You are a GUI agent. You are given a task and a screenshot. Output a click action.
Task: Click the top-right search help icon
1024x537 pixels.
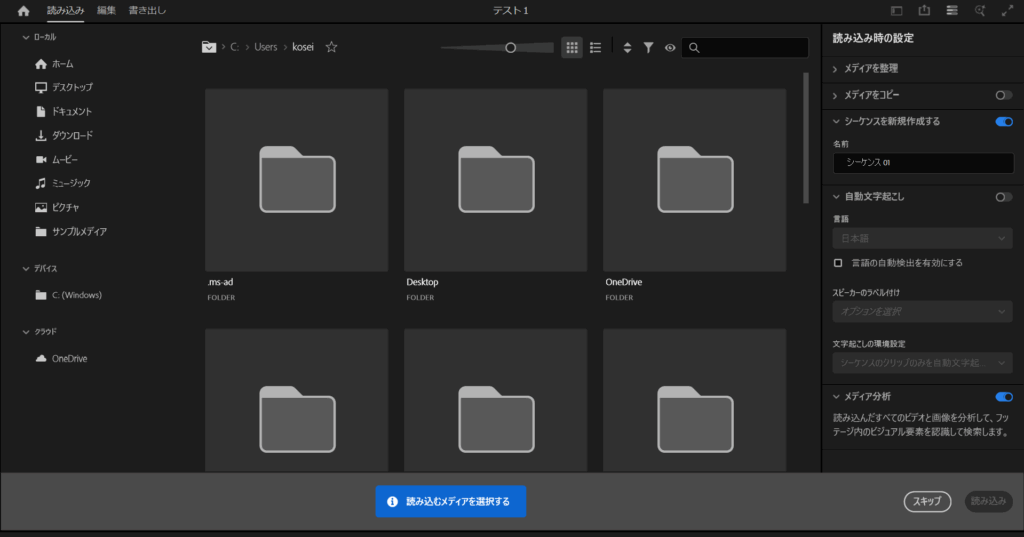(x=980, y=10)
